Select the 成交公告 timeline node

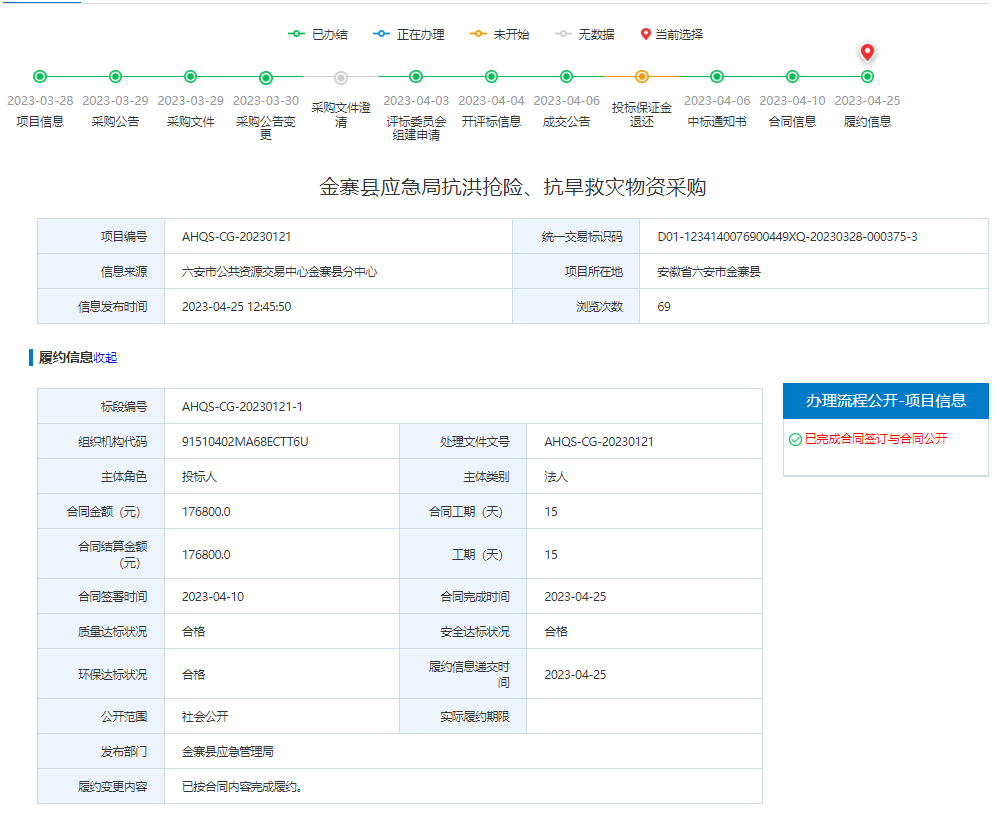pyautogui.click(x=566, y=77)
